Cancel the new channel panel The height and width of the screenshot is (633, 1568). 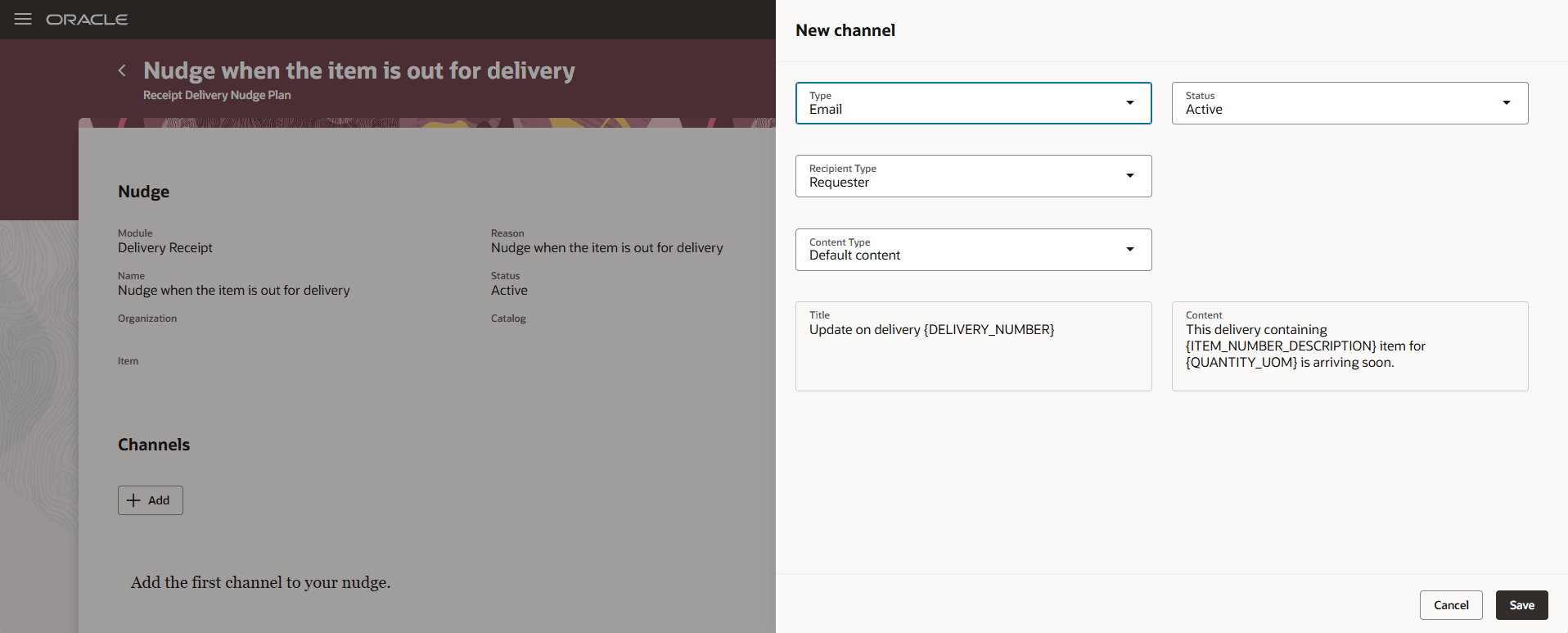[x=1451, y=605]
